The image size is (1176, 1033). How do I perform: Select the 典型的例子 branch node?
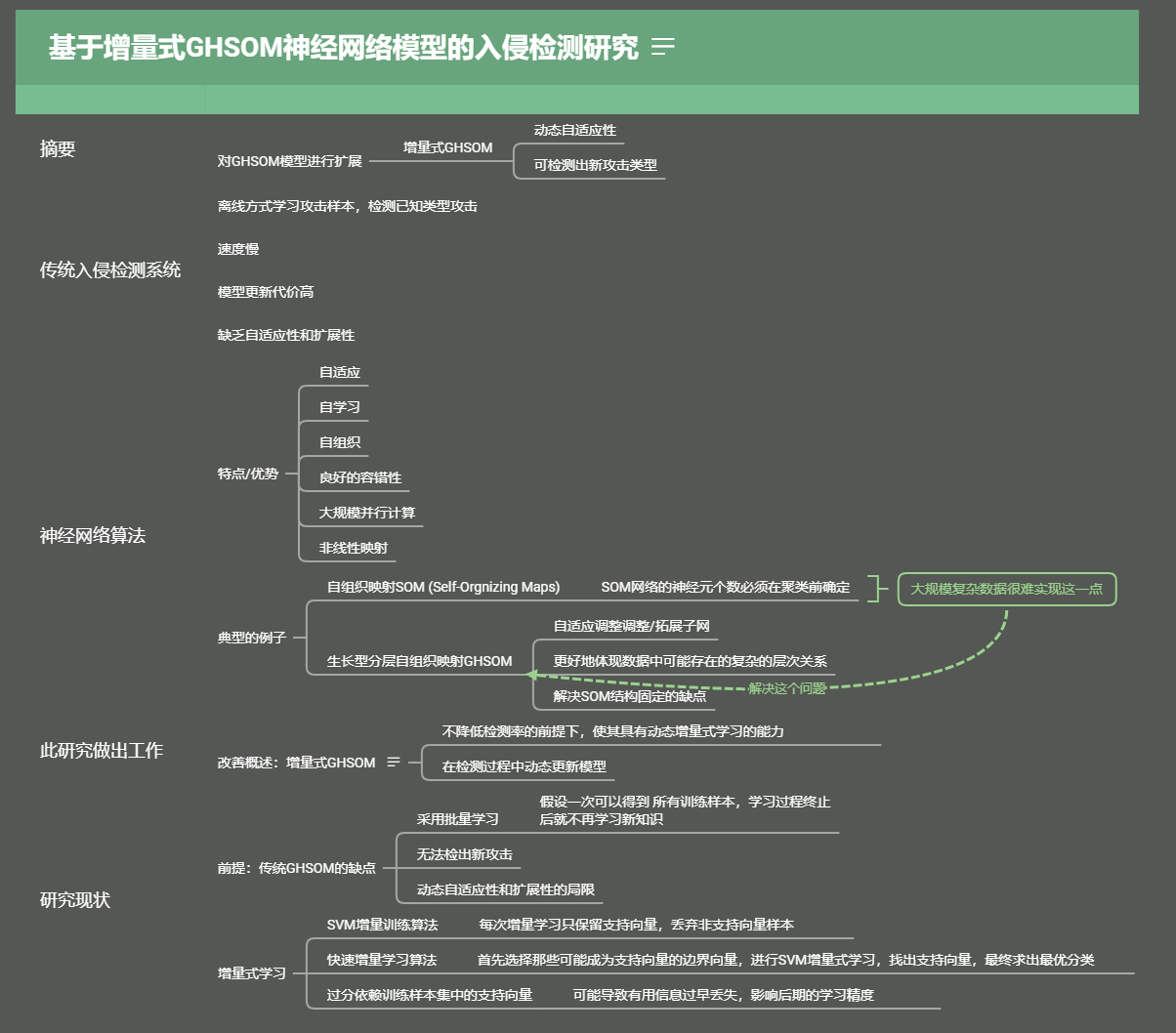tap(252, 638)
